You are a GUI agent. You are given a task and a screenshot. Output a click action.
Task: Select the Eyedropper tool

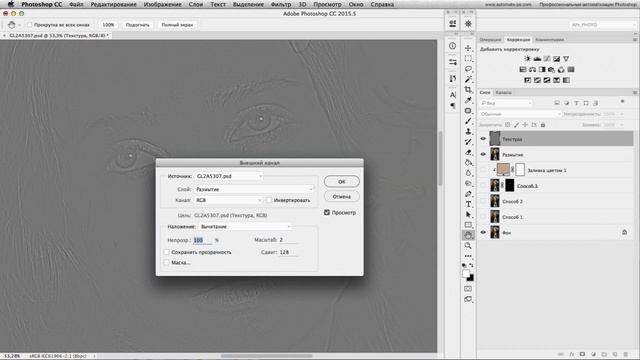click(x=468, y=100)
